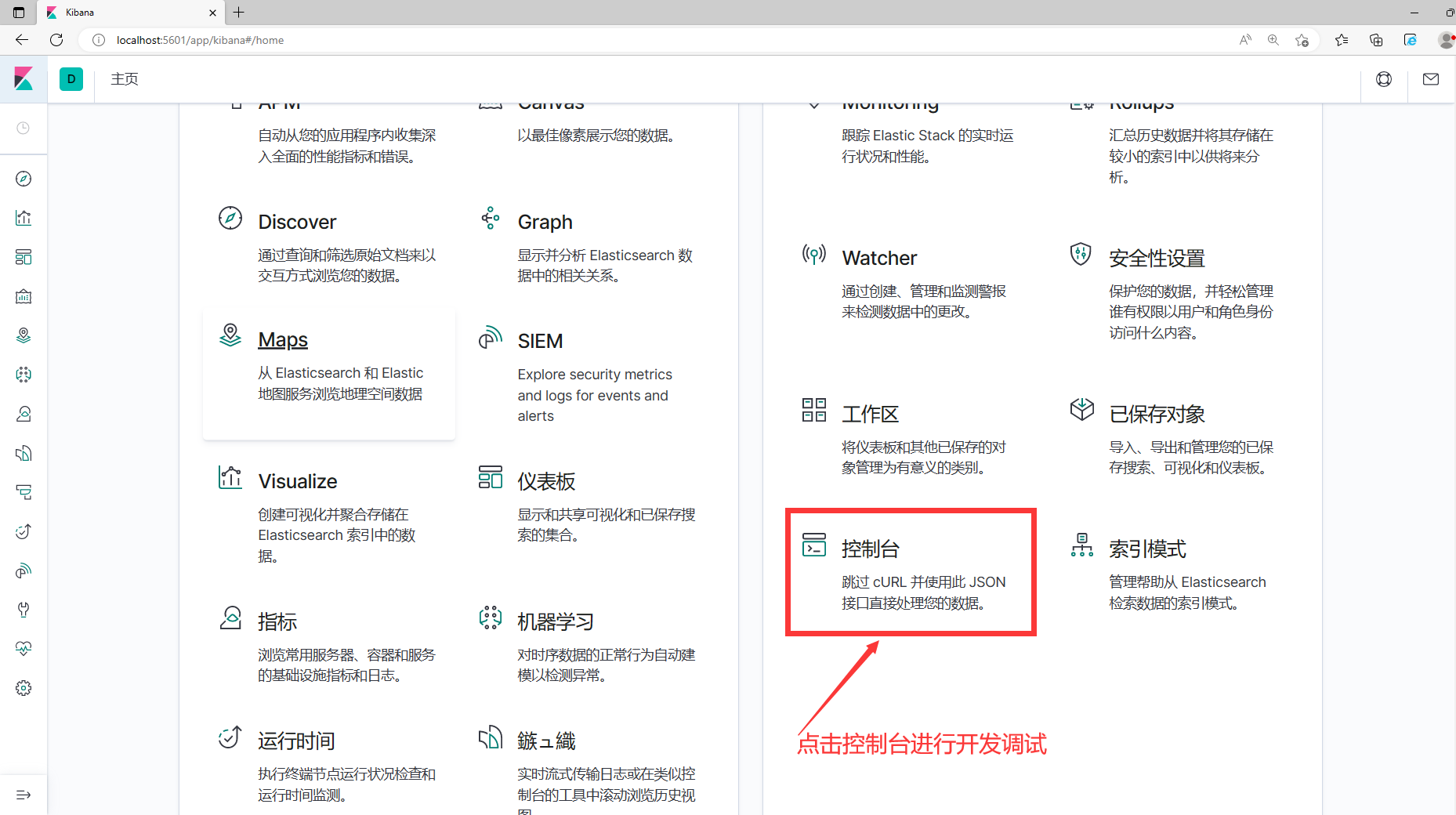Open APM from the sidebar icon
Image resolution: width=1456 pixels, height=815 pixels.
click(24, 492)
